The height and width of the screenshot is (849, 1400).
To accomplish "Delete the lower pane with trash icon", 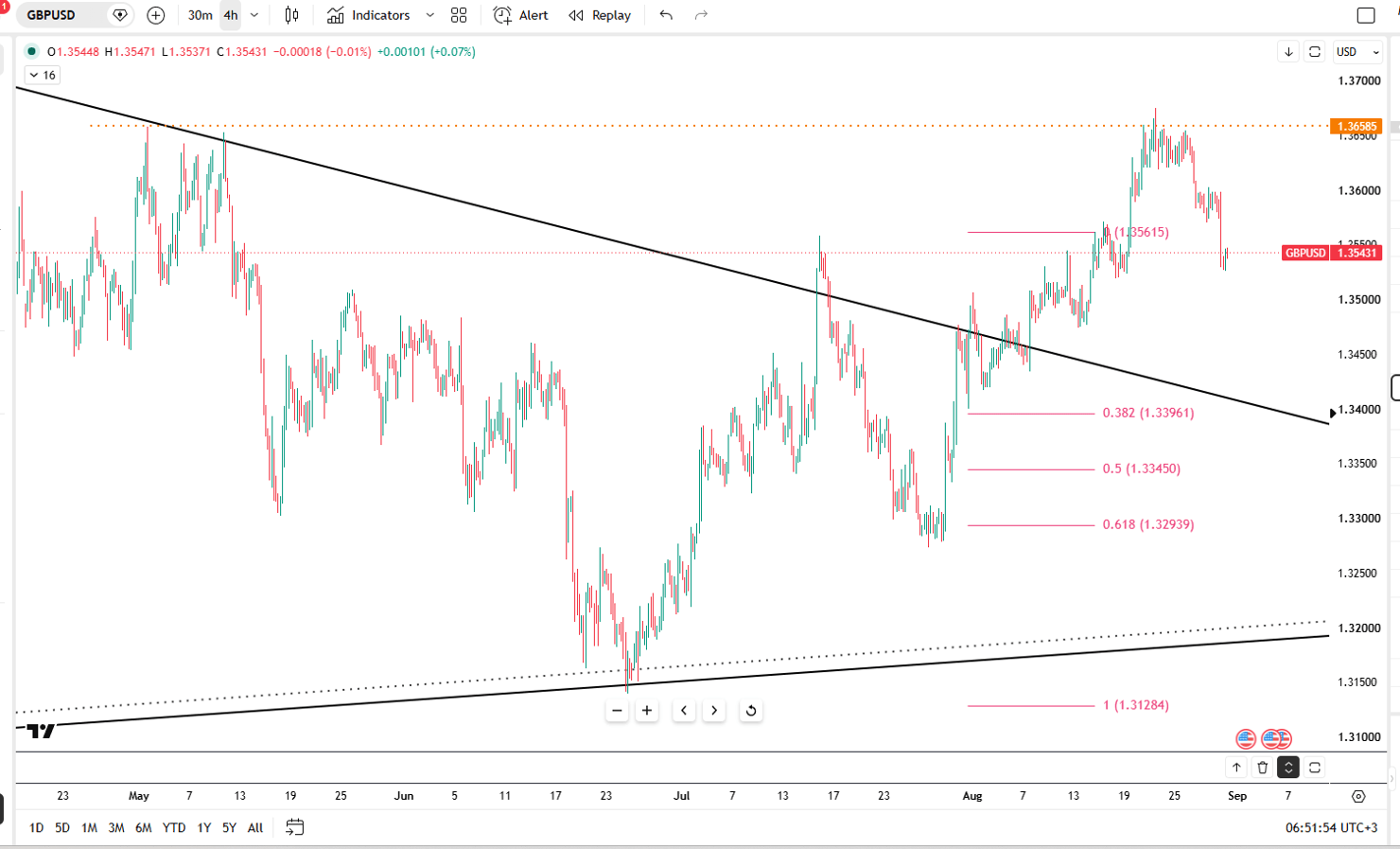I will [1263, 768].
